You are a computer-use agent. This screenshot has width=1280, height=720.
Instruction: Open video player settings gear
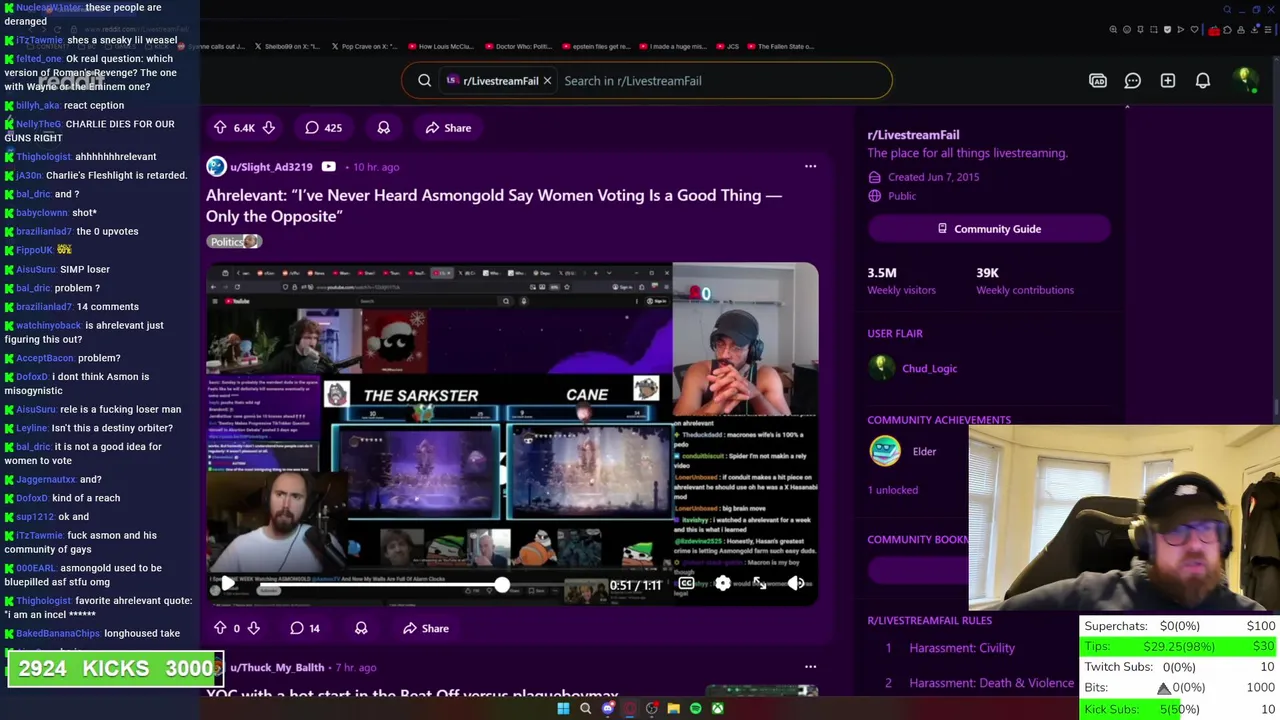[722, 584]
